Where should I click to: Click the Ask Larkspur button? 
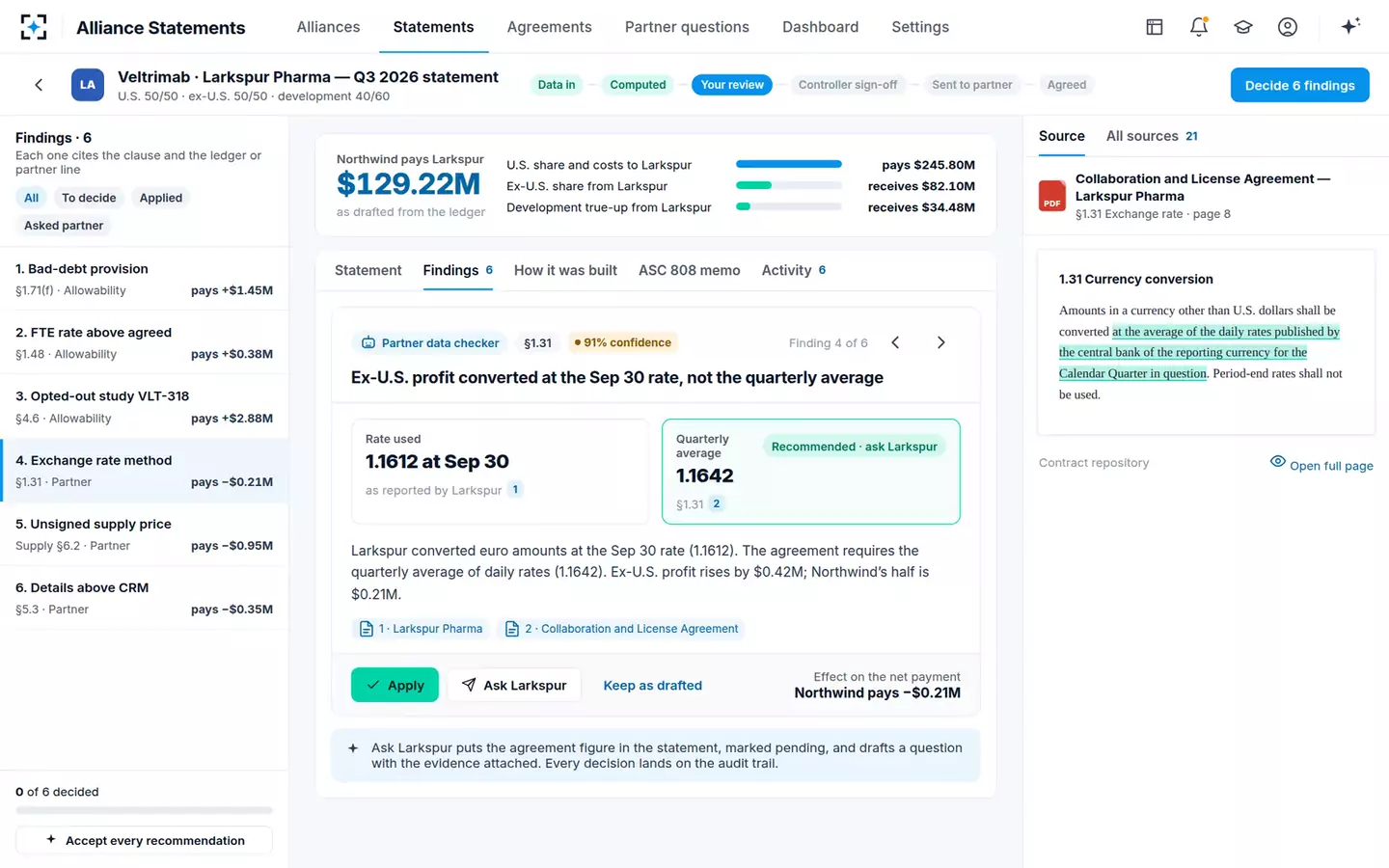pos(514,685)
